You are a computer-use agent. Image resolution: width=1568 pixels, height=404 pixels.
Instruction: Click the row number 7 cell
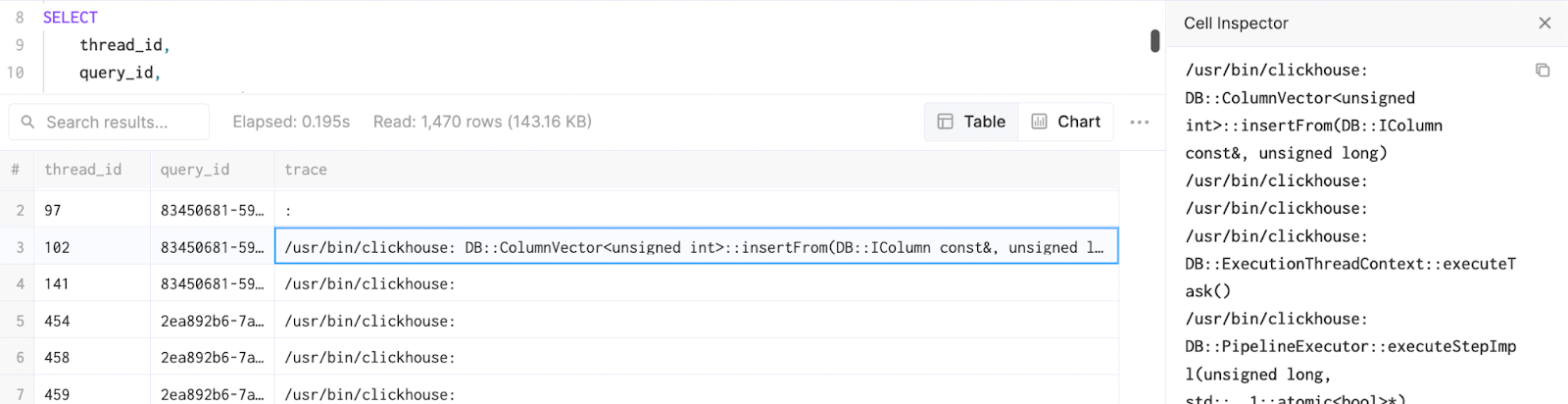(x=20, y=394)
